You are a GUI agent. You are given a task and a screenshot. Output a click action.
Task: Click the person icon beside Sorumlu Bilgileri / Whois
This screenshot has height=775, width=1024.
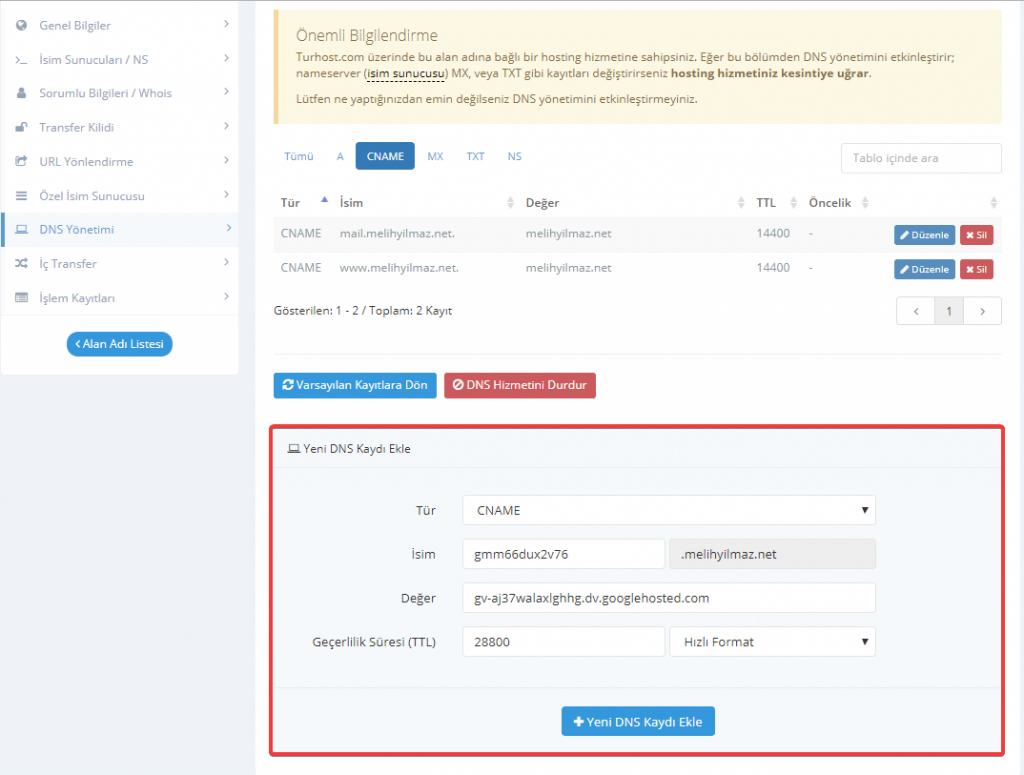click(21, 93)
